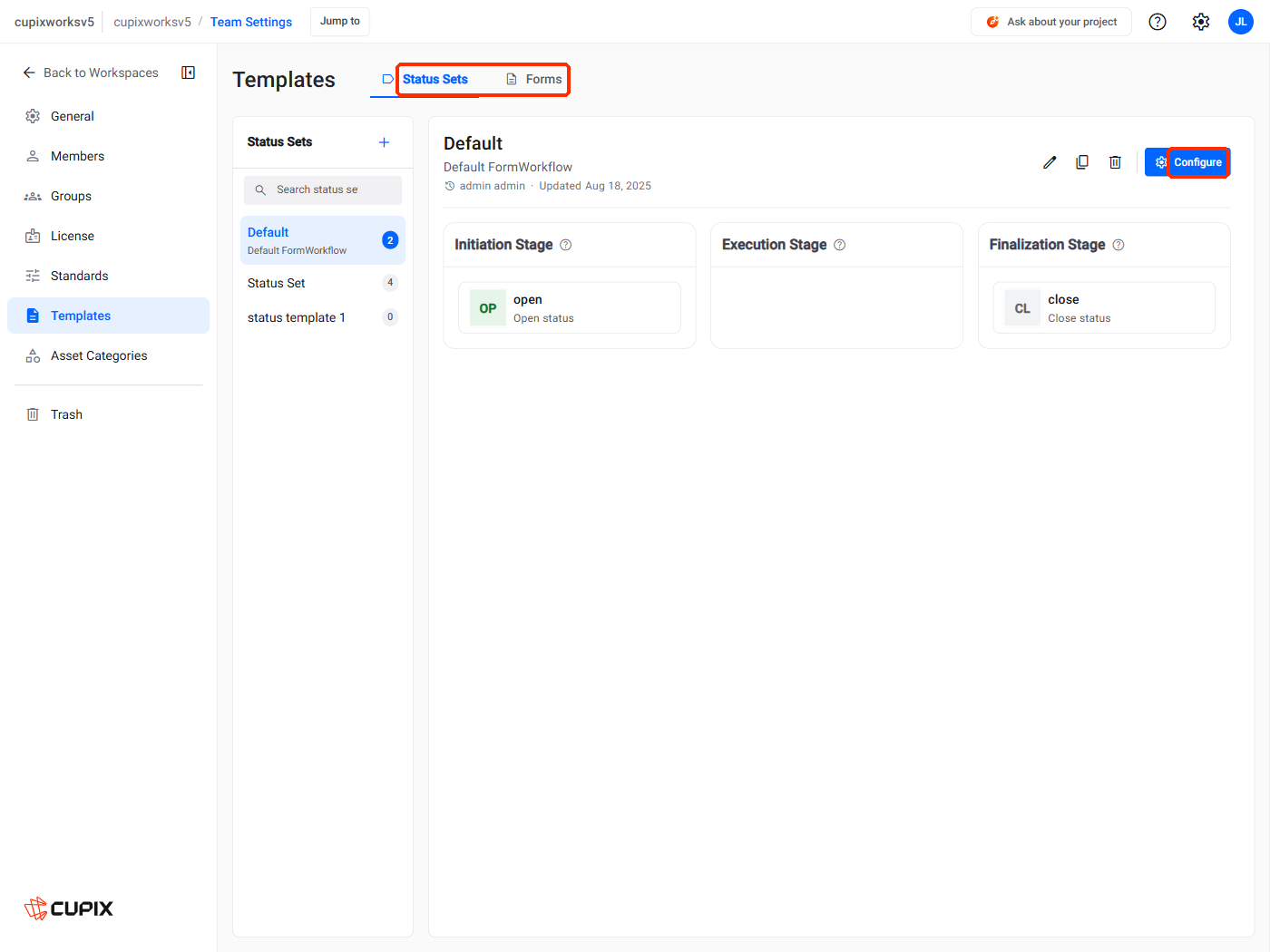Click Ask about your project

point(1051,22)
